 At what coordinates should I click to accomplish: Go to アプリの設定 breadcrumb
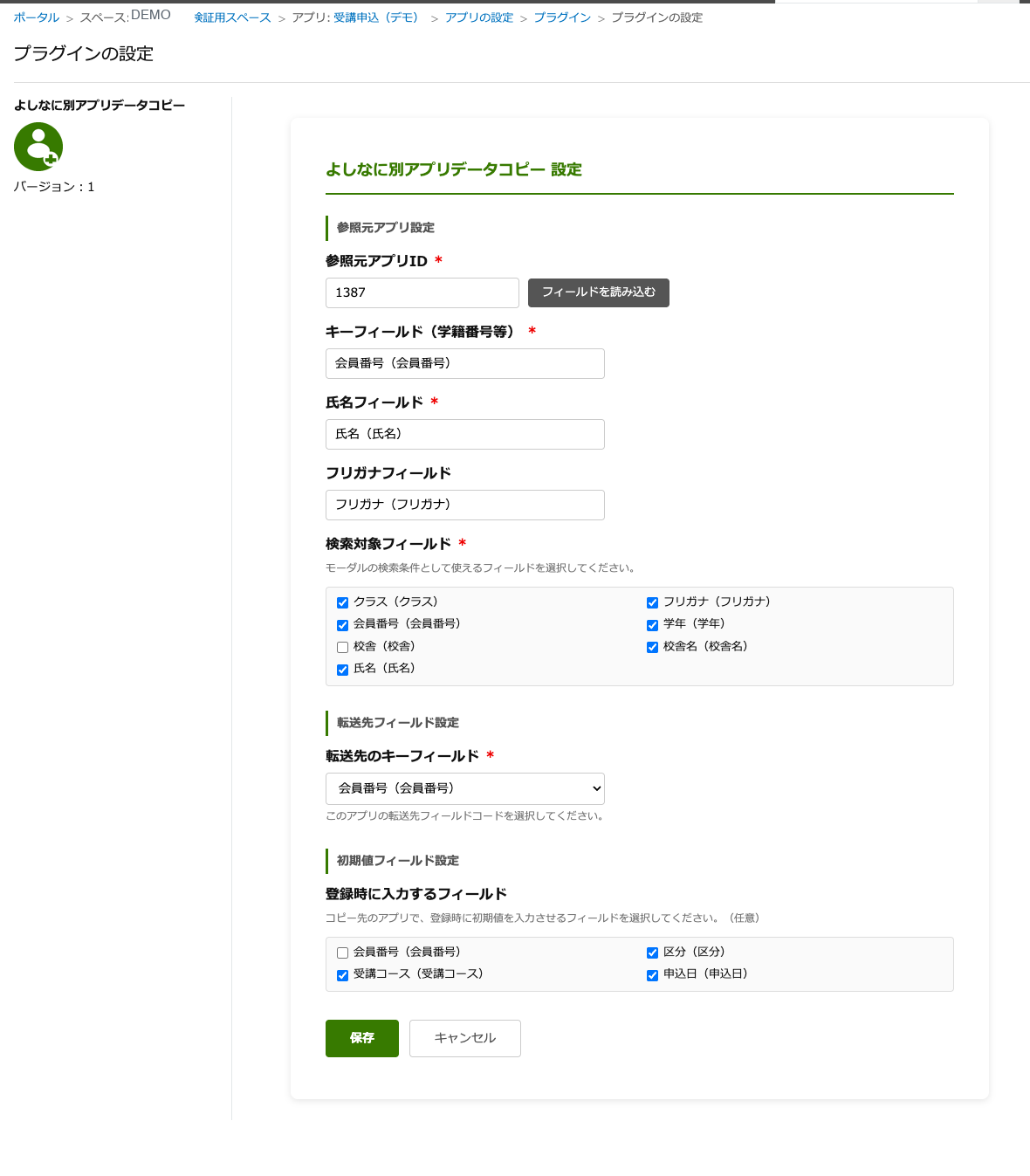pos(479,17)
